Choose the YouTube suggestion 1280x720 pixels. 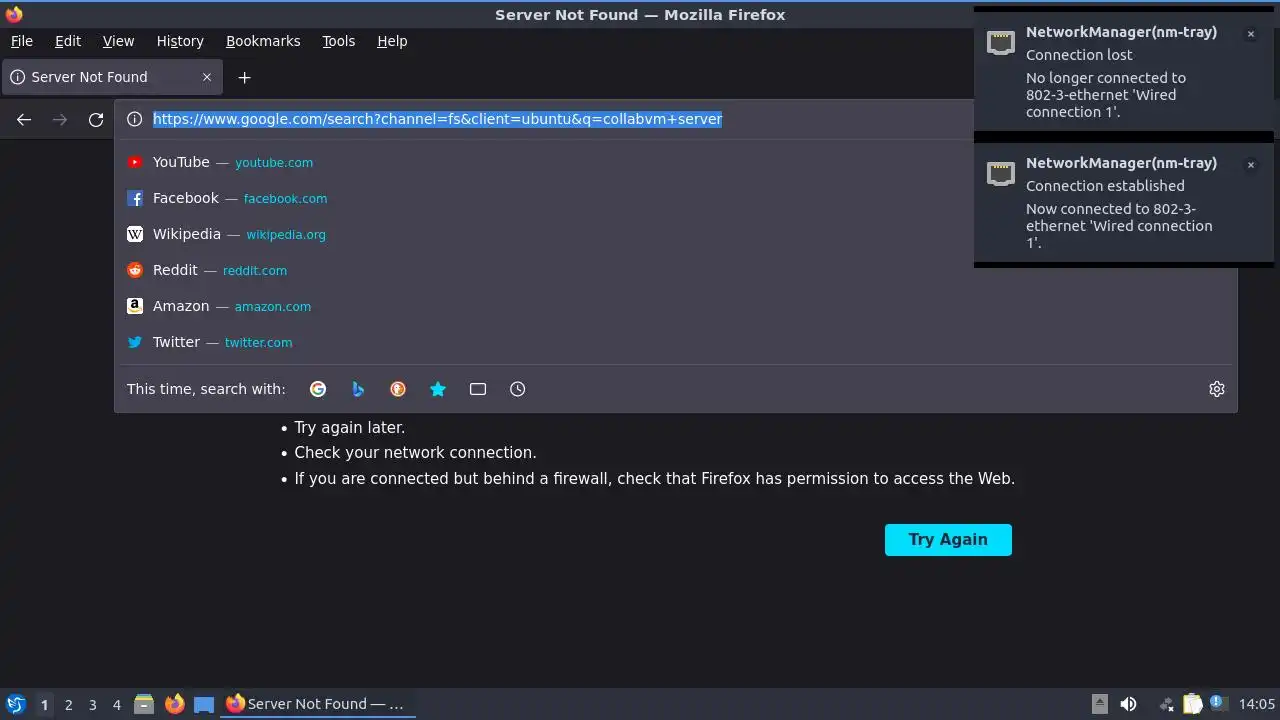click(675, 162)
